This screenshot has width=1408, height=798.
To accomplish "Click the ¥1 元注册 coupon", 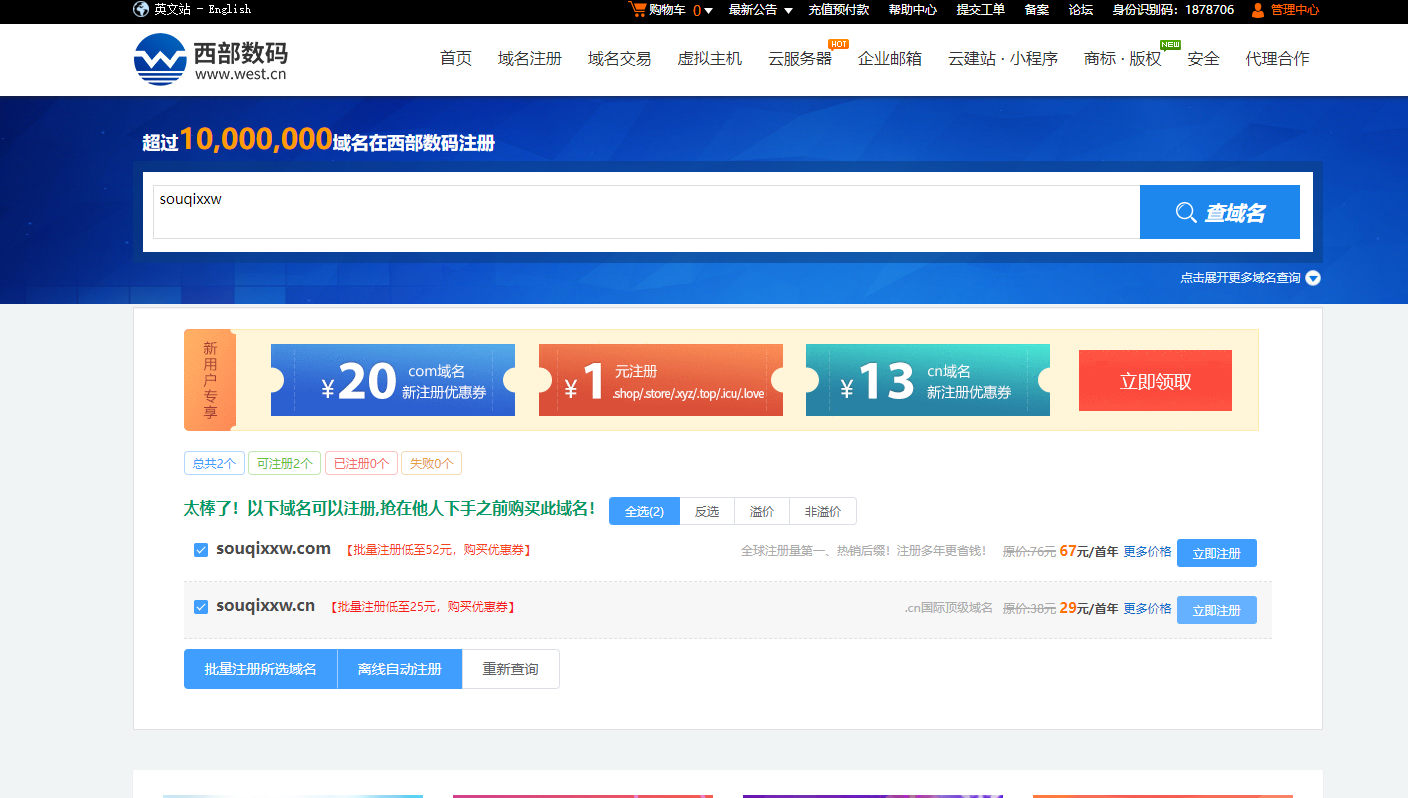I will click(x=661, y=380).
